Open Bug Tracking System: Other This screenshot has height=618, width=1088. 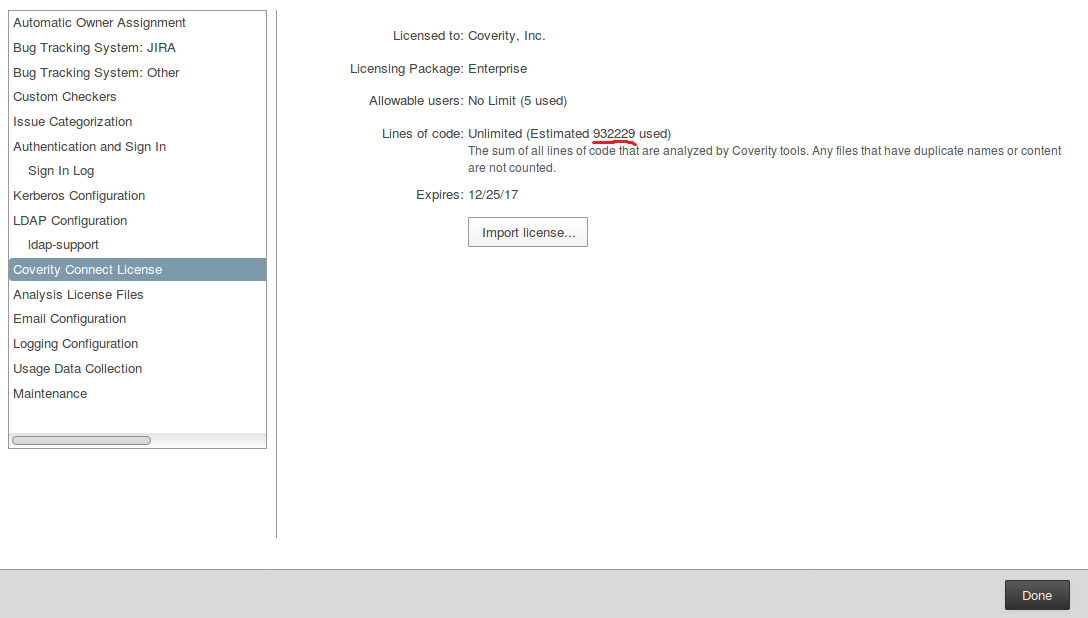(x=137, y=73)
